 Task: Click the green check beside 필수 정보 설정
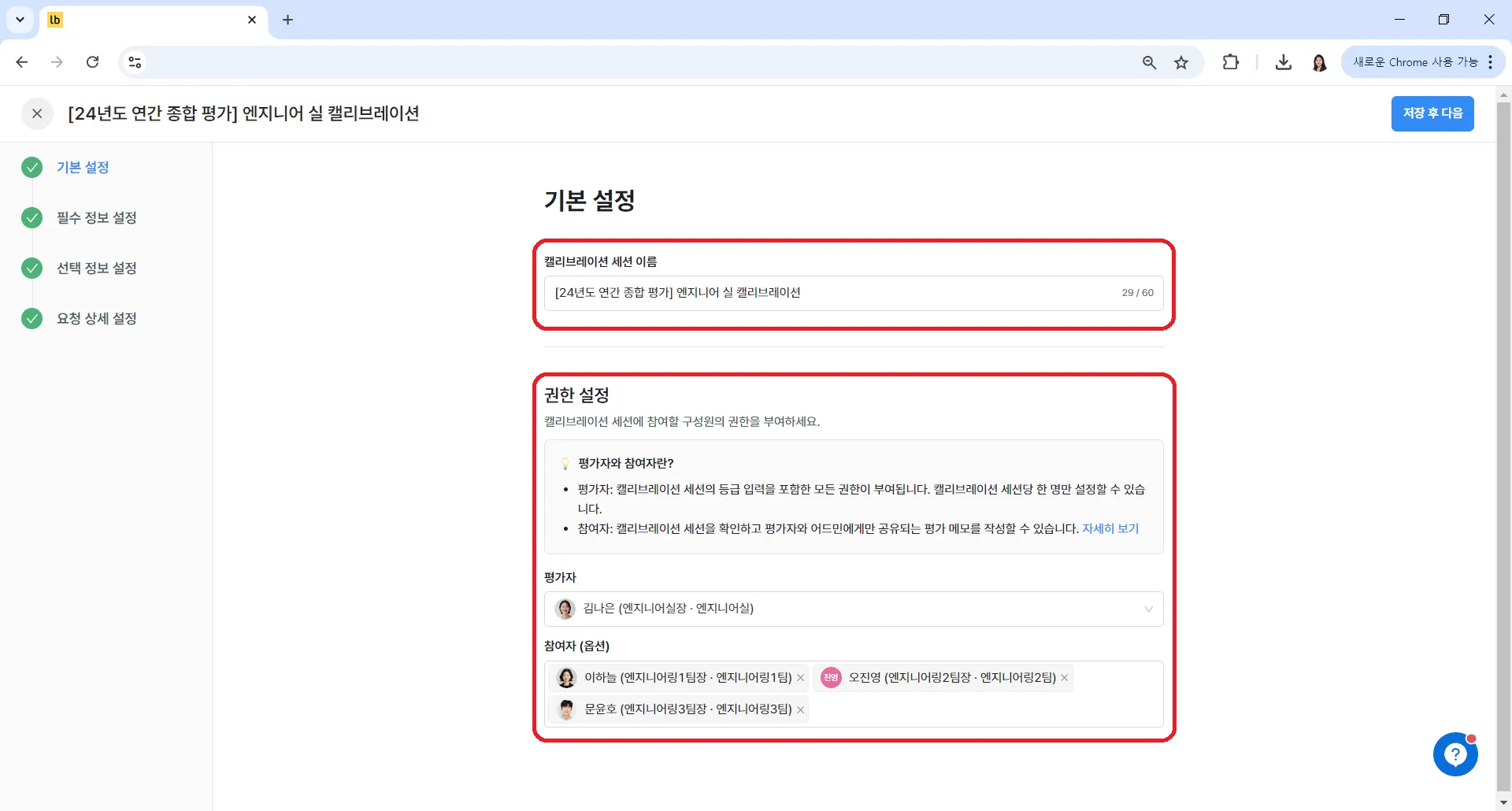[32, 217]
